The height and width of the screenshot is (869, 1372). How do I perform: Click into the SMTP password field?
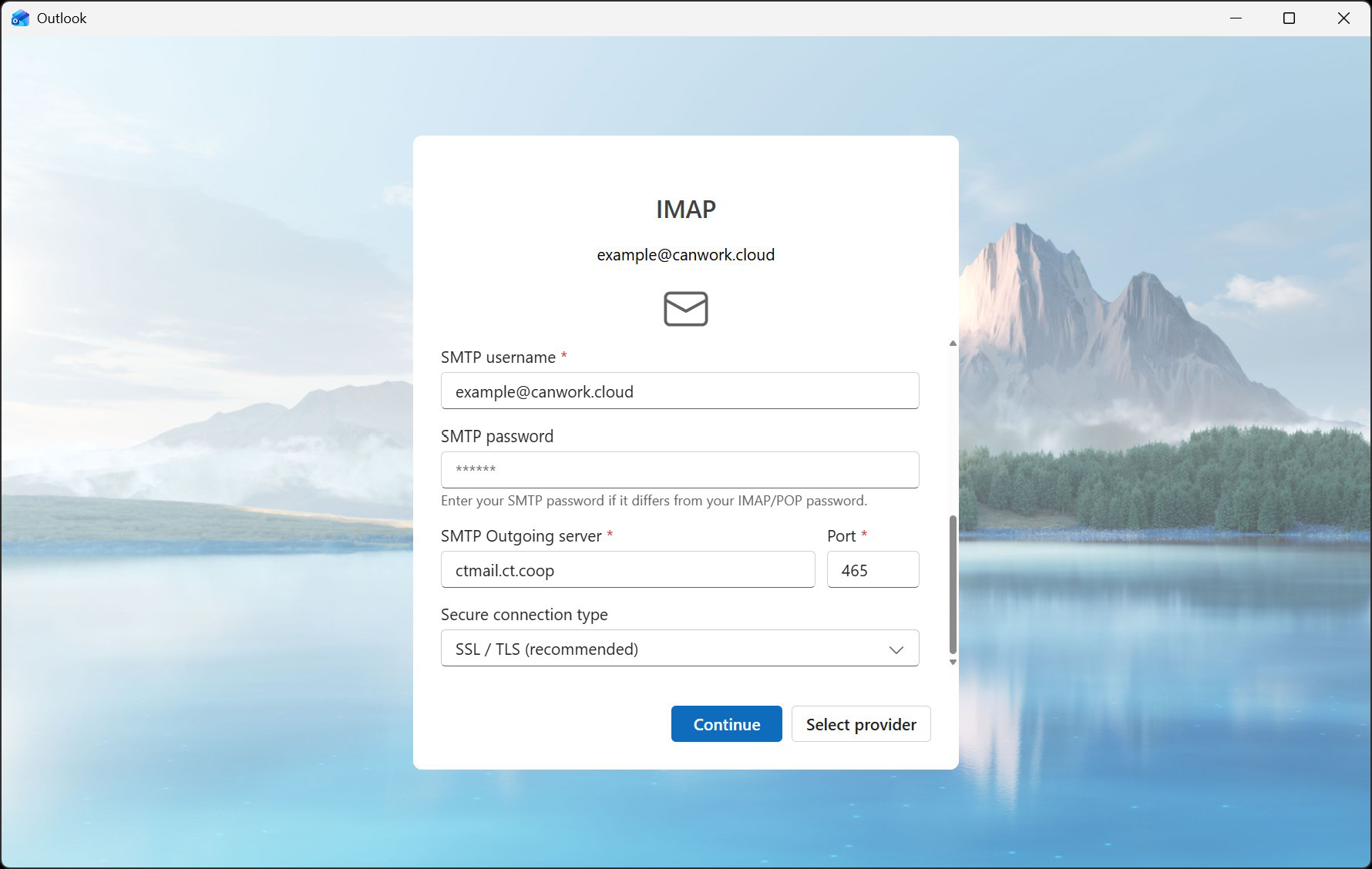pyautogui.click(x=679, y=470)
